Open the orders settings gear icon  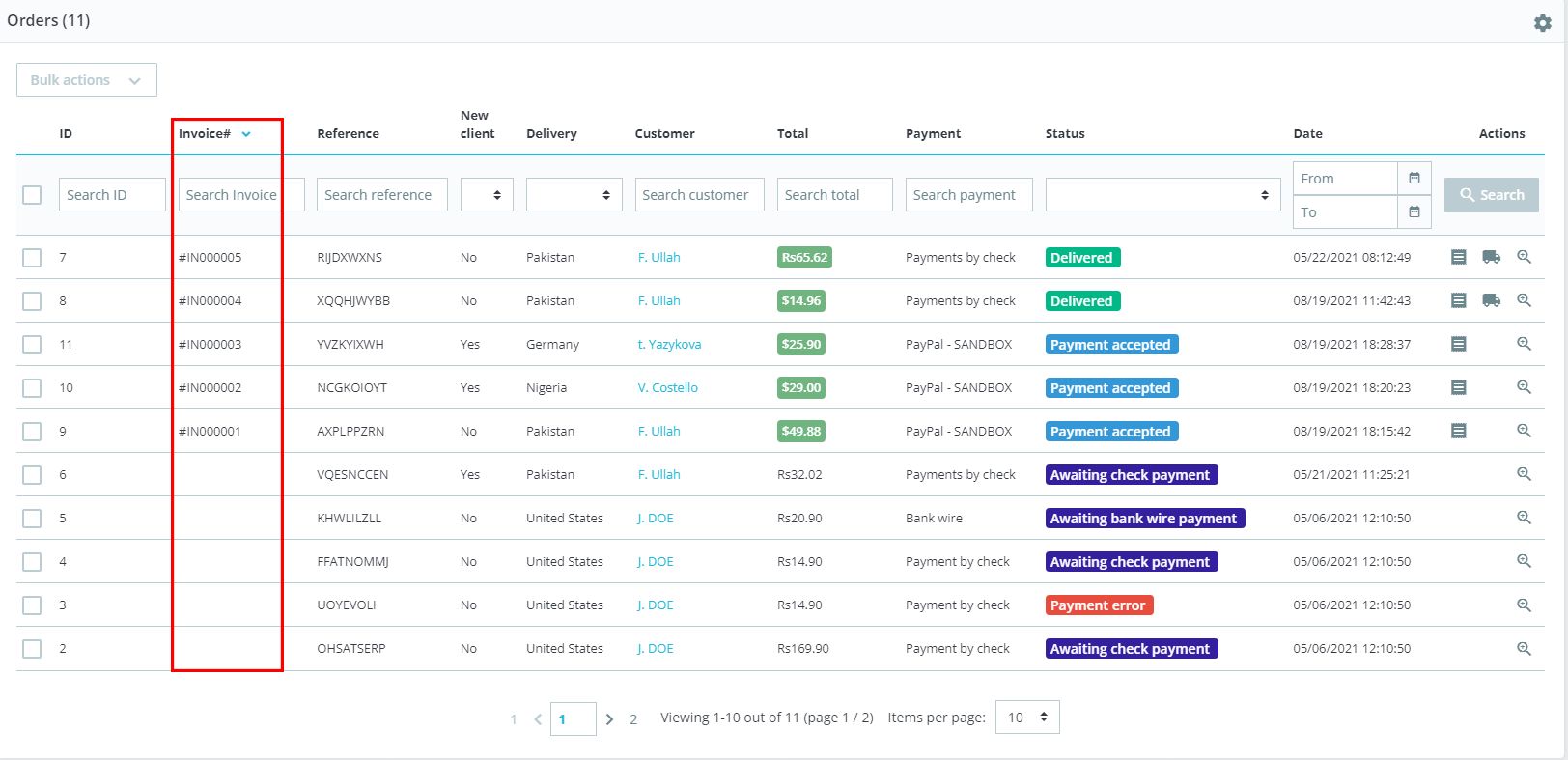click(1542, 23)
